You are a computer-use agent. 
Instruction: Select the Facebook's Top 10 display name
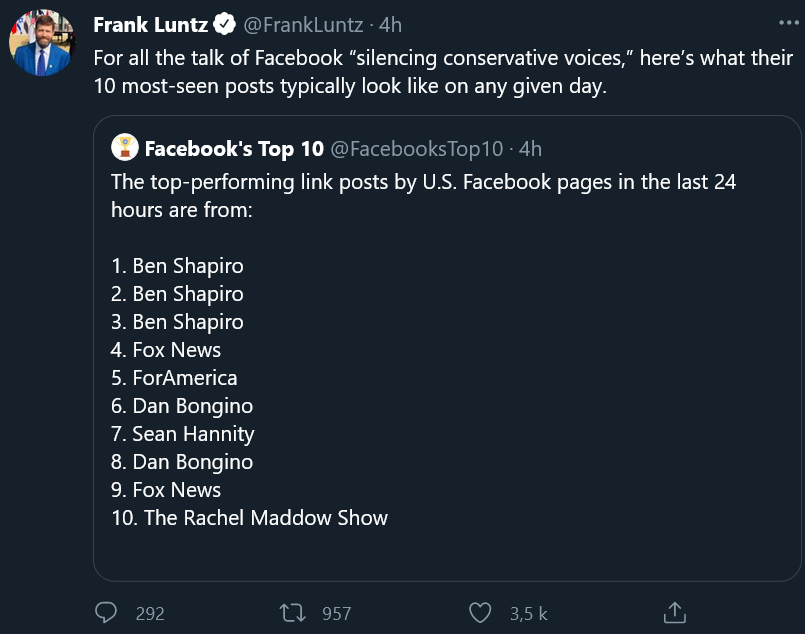(x=235, y=148)
